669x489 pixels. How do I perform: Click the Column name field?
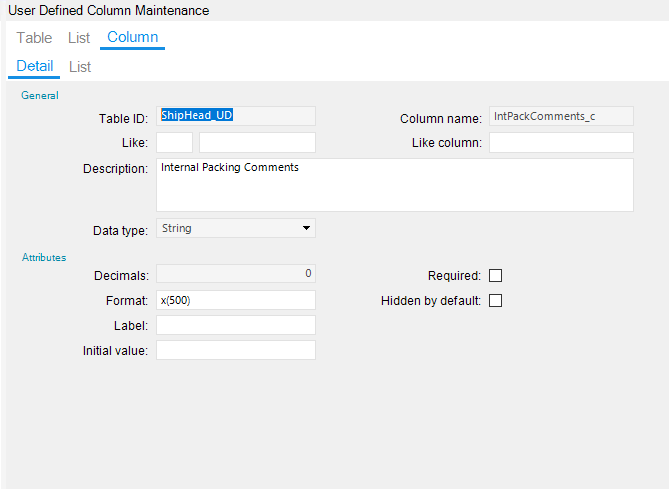pyautogui.click(x=561, y=117)
